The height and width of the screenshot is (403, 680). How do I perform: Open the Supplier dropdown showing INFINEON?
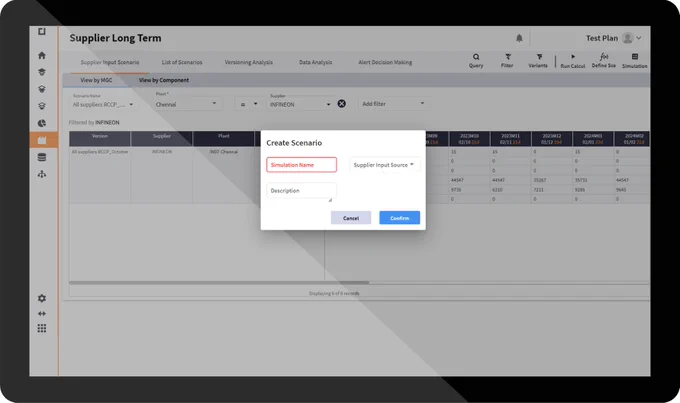tap(300, 104)
